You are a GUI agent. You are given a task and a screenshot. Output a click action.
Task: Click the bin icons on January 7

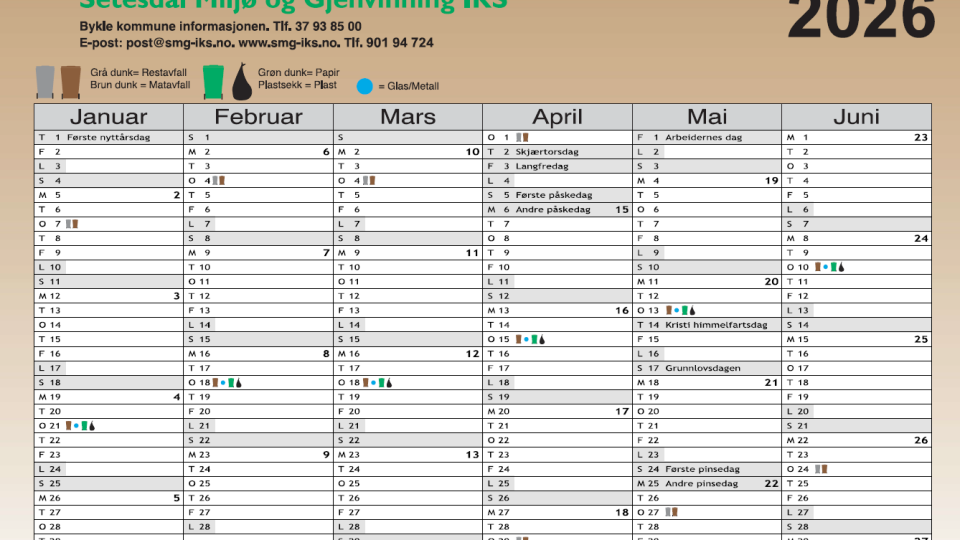coord(71,224)
